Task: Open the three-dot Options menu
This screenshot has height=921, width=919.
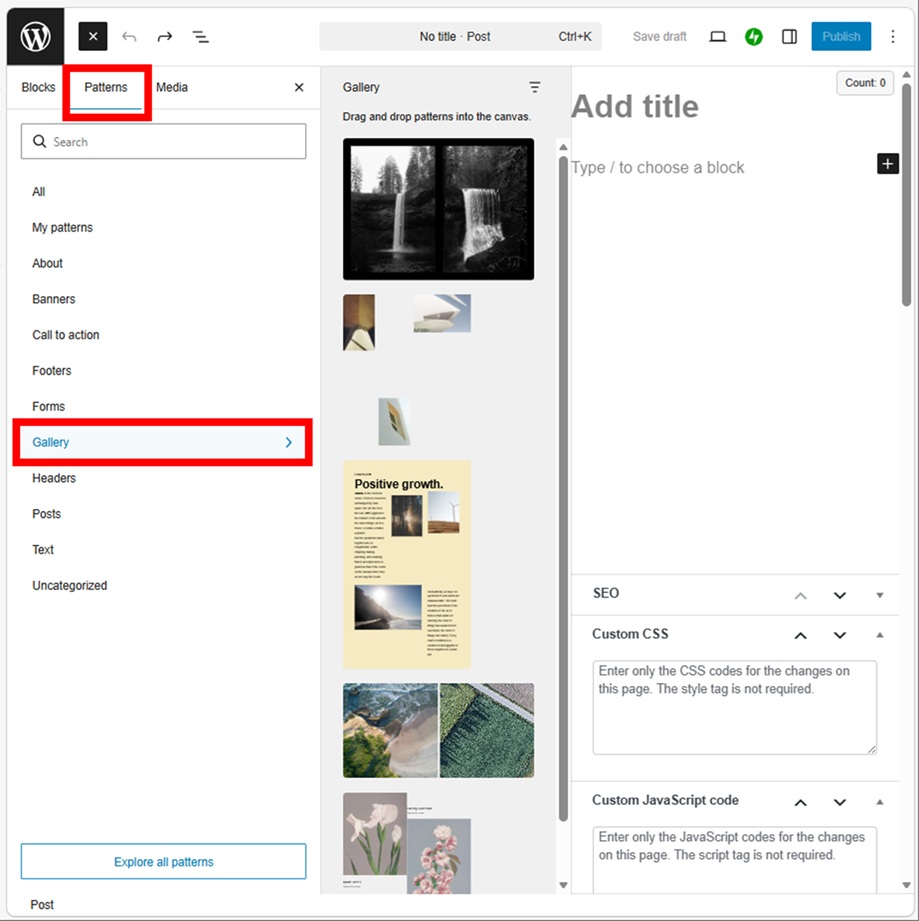Action: 893,37
